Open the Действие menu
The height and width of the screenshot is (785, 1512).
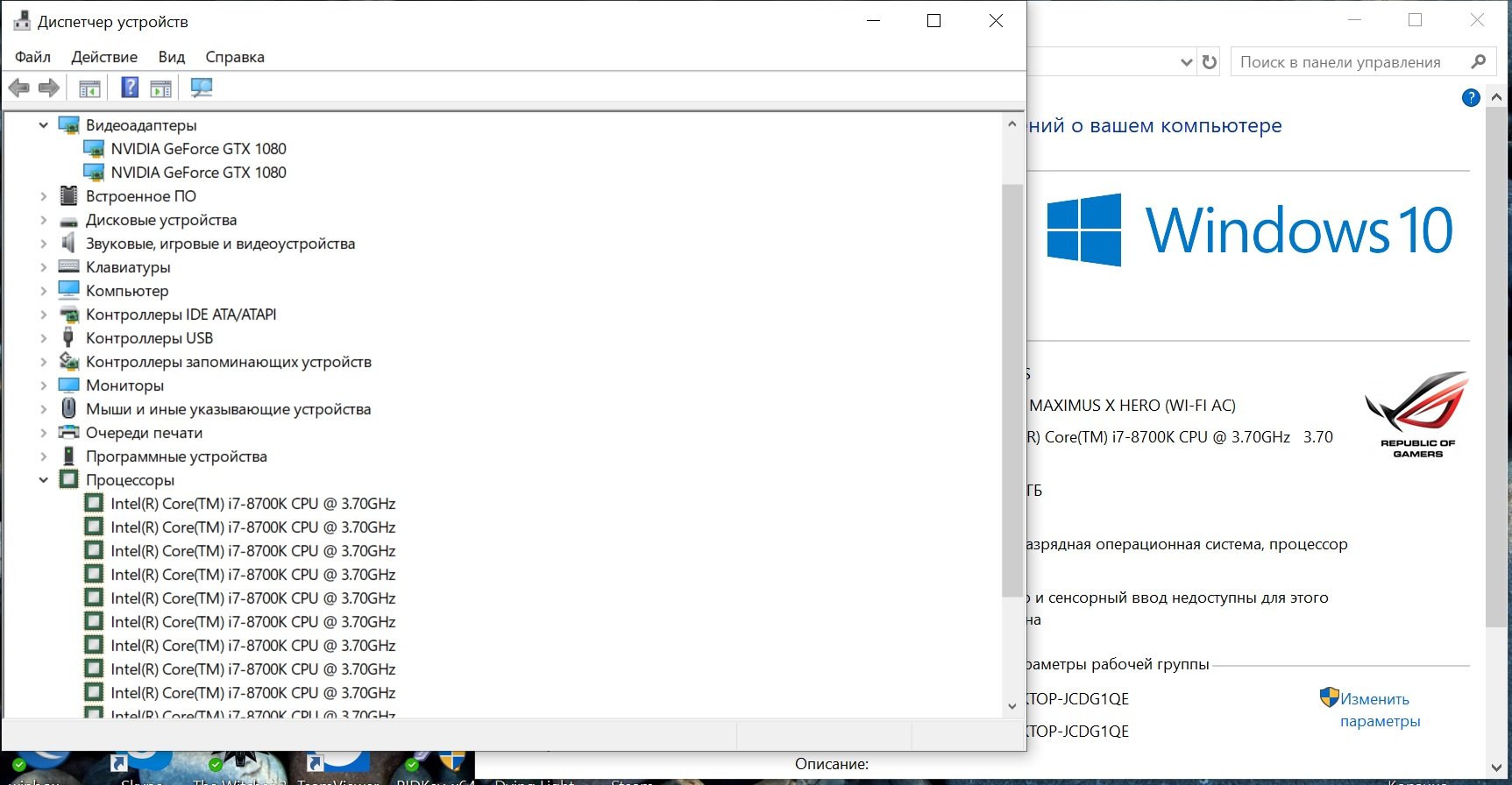coord(104,57)
